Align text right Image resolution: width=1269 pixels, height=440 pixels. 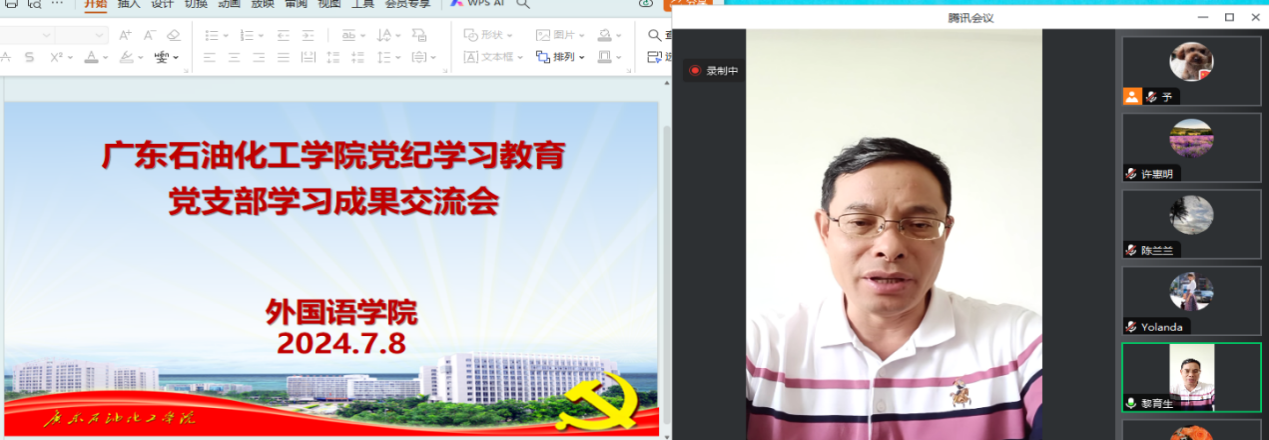259,58
